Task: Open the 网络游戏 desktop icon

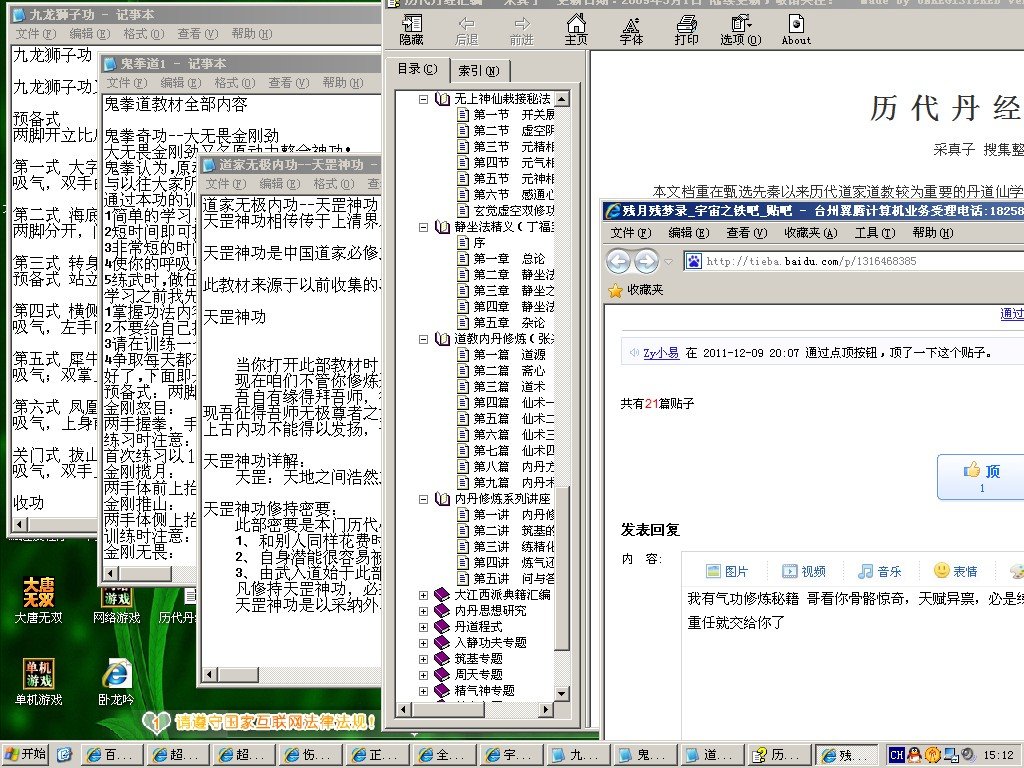Action: [x=116, y=605]
